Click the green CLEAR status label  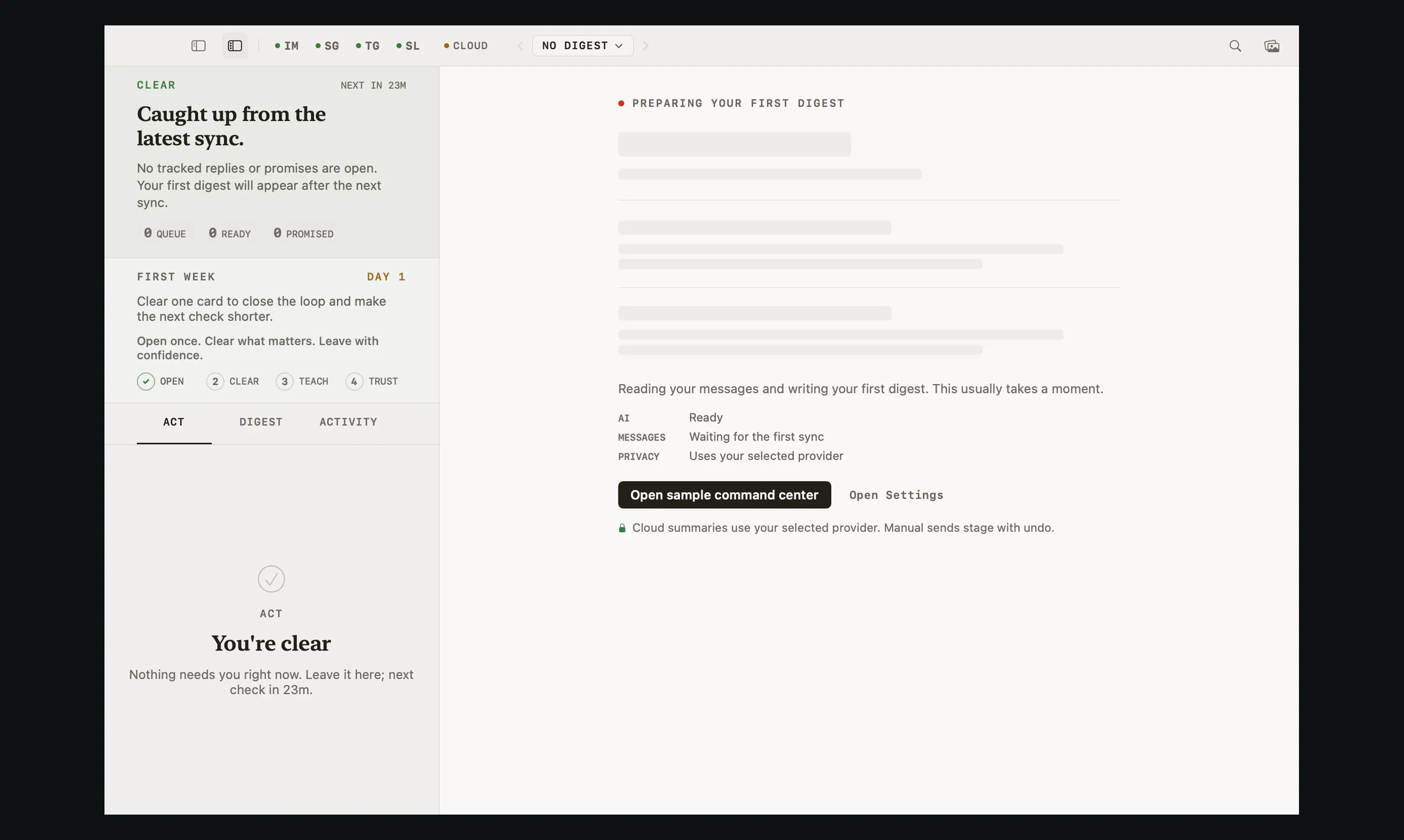(156, 85)
